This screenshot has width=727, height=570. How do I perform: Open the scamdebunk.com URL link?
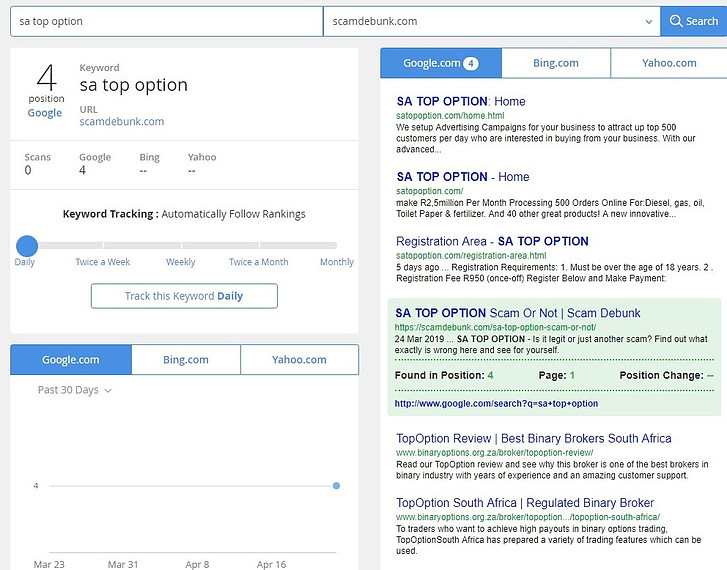121,122
